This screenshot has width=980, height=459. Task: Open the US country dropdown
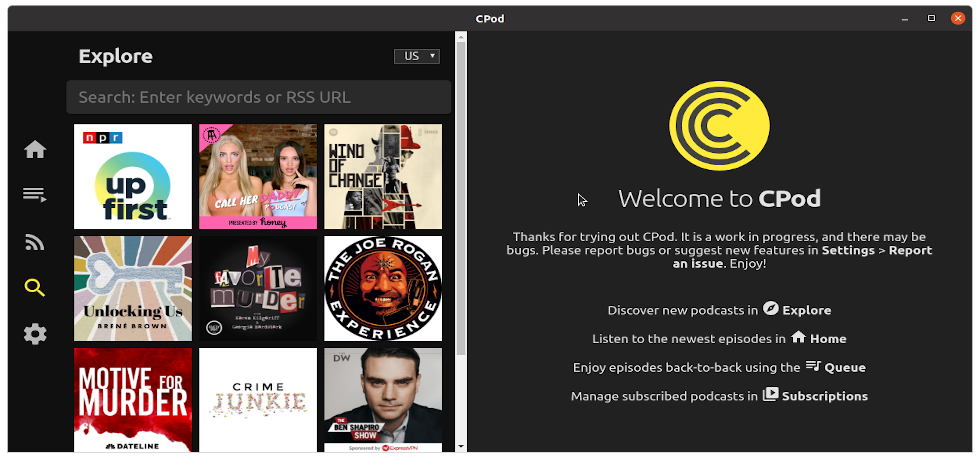pos(417,56)
